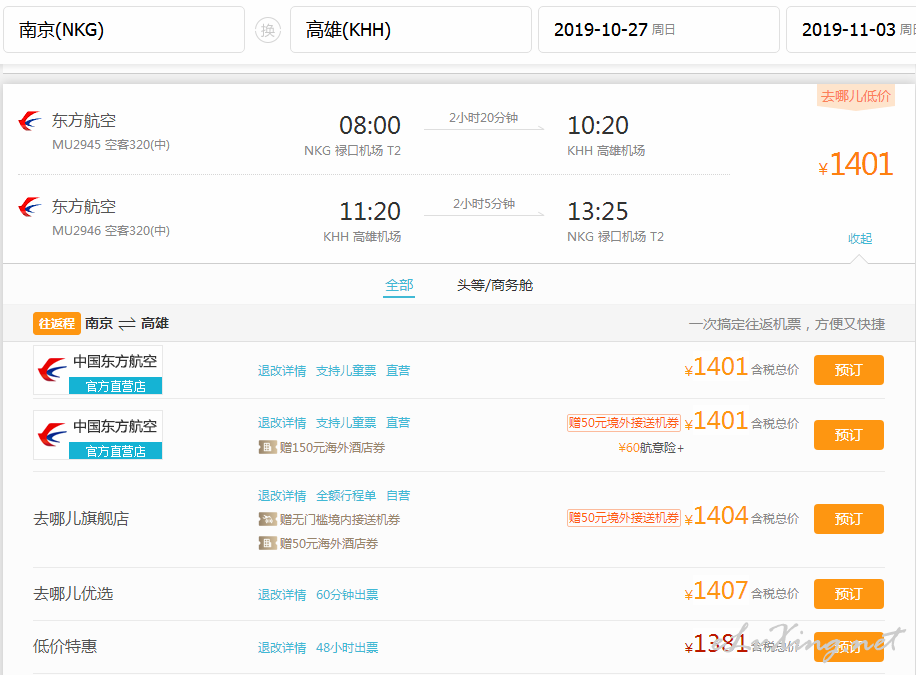Click the transfer coupon icon for 赠无门槛境内接送机券
The height and width of the screenshot is (675, 916).
pos(267,519)
